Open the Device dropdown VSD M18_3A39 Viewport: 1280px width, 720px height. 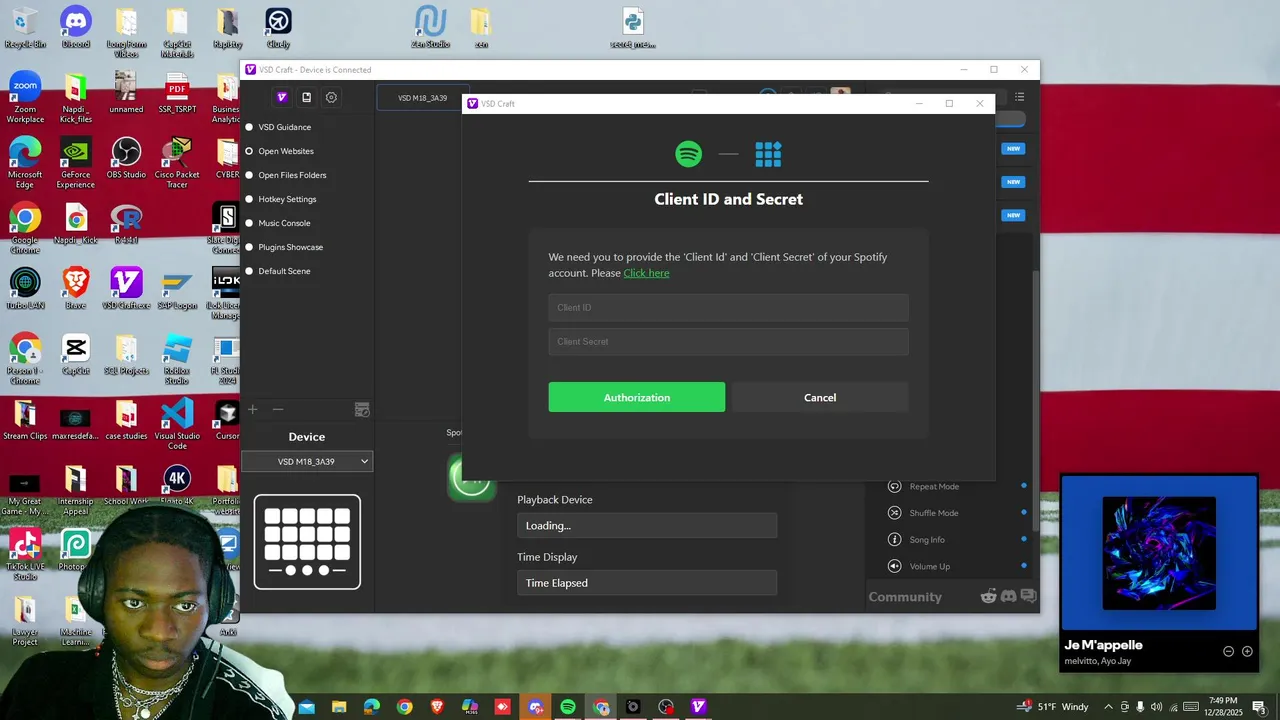(307, 461)
